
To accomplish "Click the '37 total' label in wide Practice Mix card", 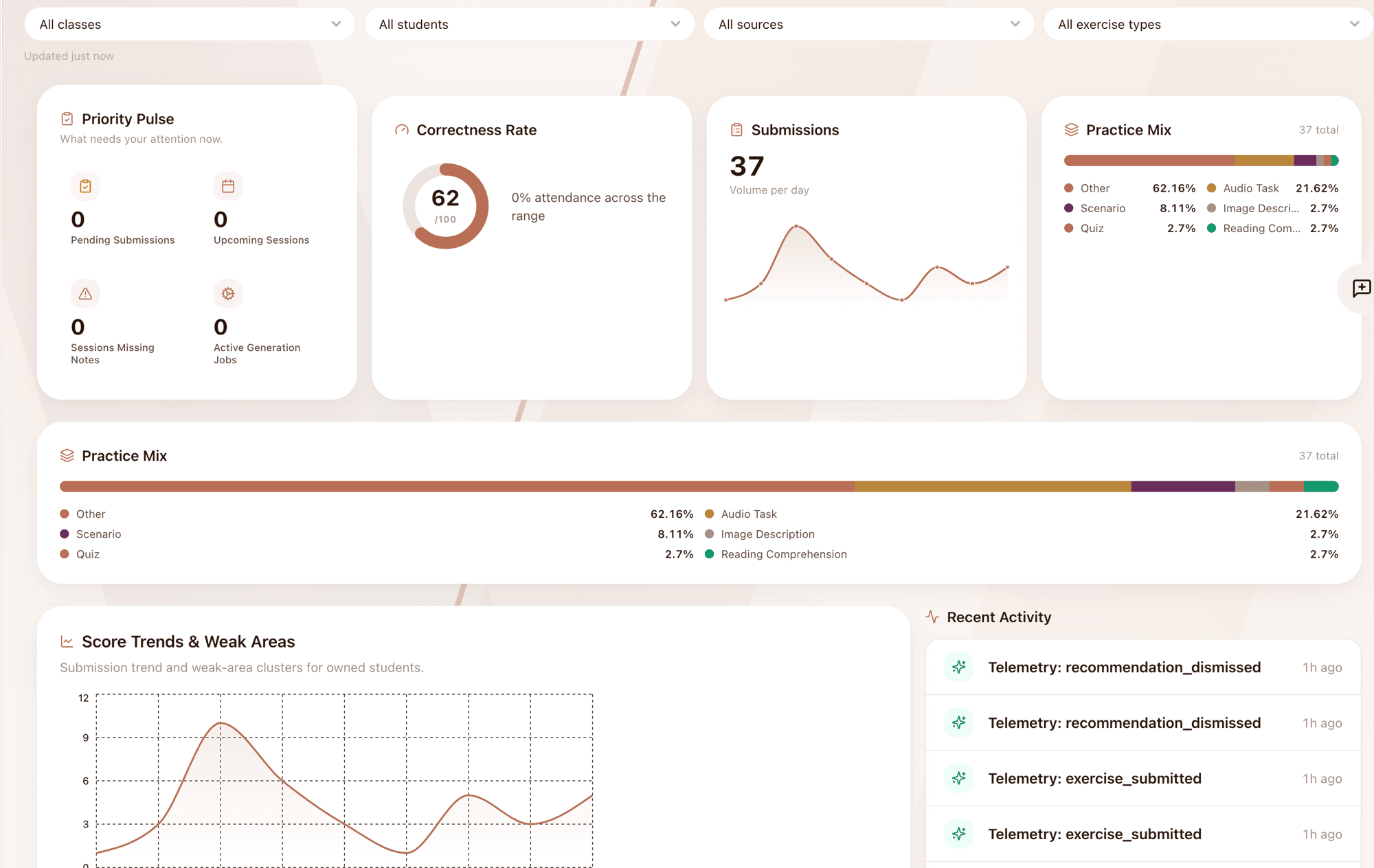I will click(x=1318, y=455).
